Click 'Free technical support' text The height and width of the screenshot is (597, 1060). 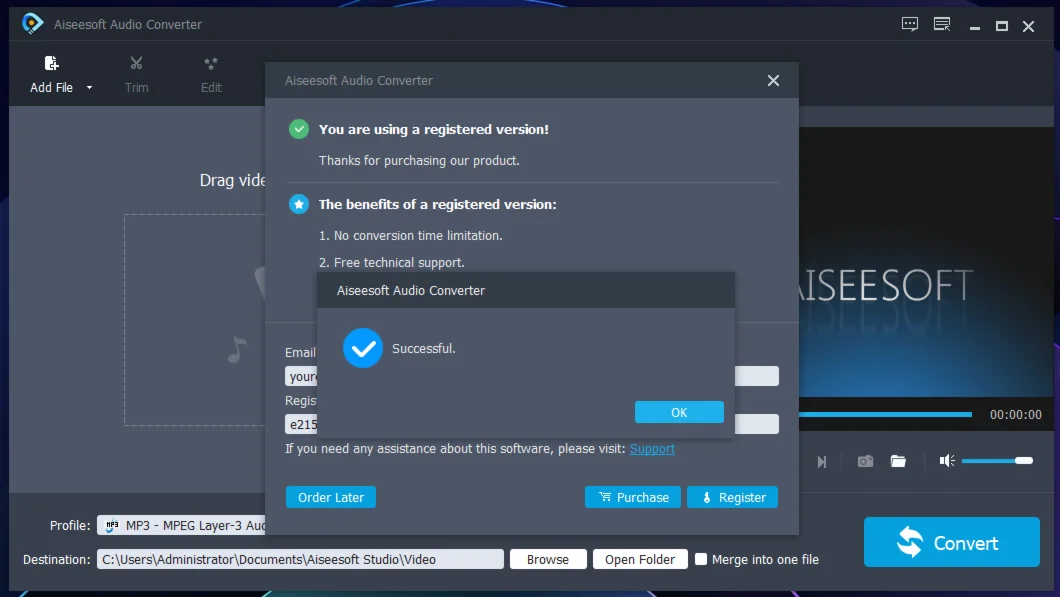pos(399,262)
